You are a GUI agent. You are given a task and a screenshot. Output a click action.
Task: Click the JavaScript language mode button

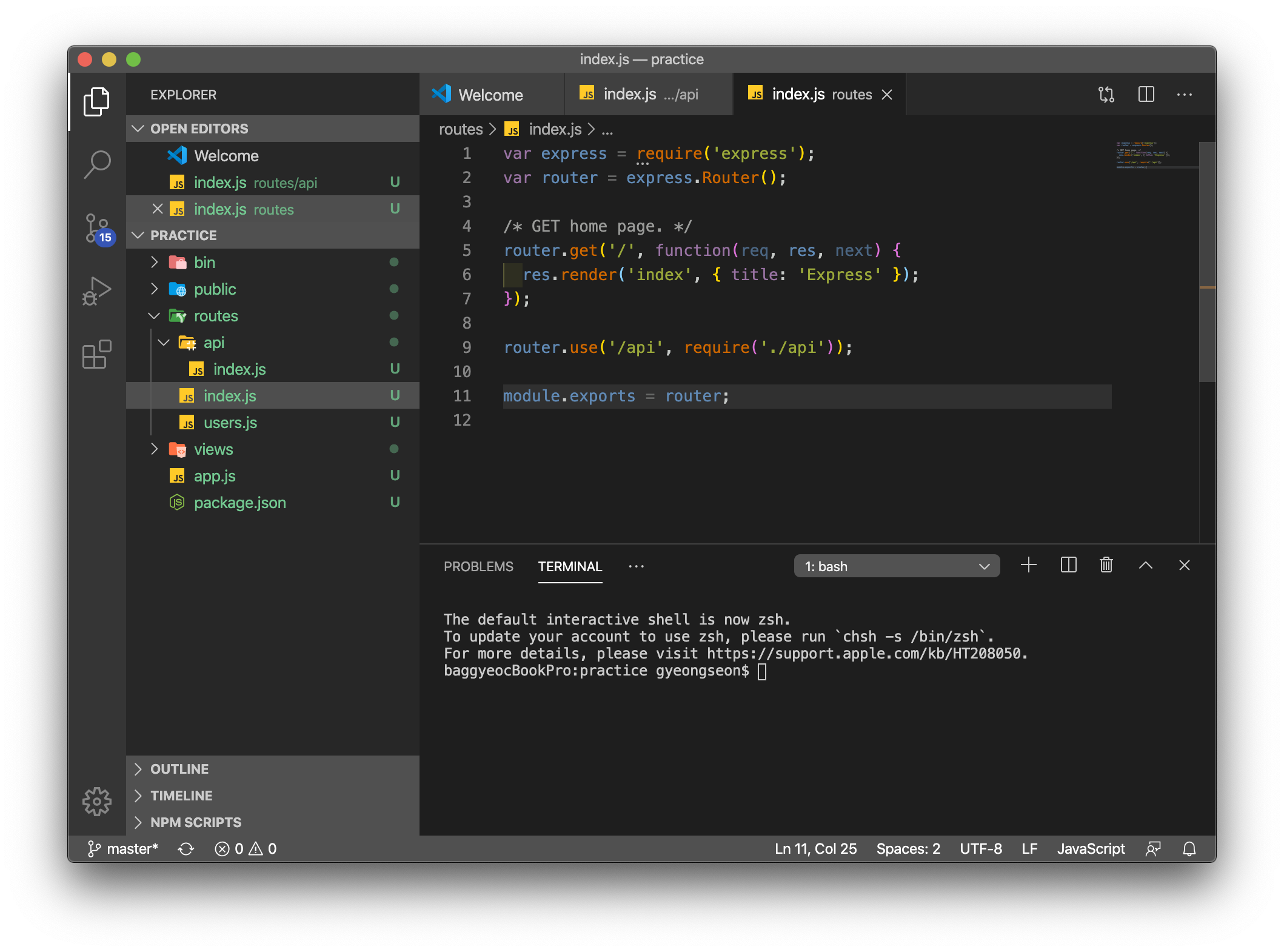pos(1091,849)
